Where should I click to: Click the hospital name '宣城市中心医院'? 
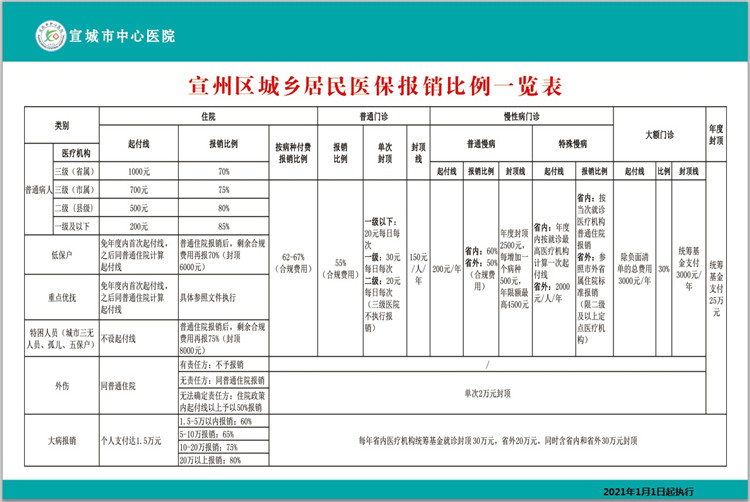point(122,36)
